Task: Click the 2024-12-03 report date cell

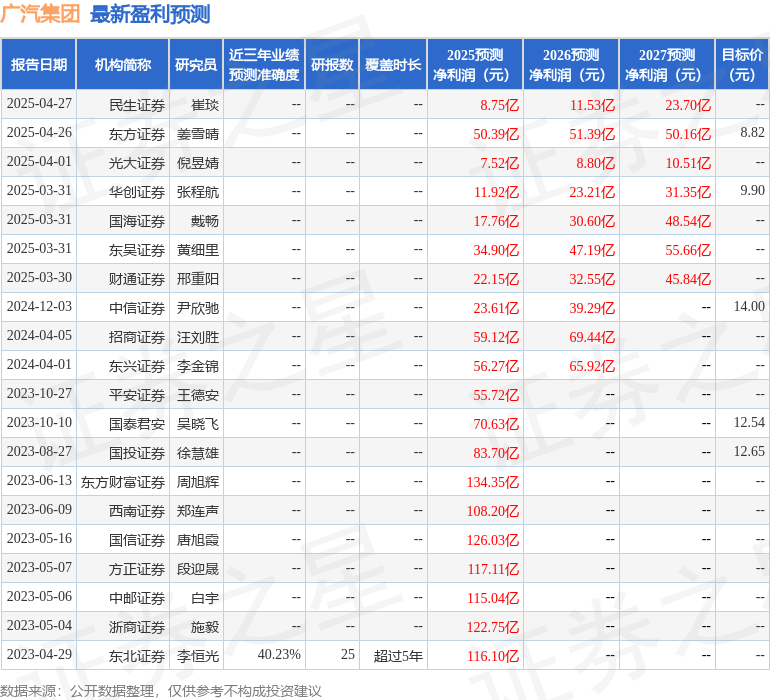Action: point(39,307)
